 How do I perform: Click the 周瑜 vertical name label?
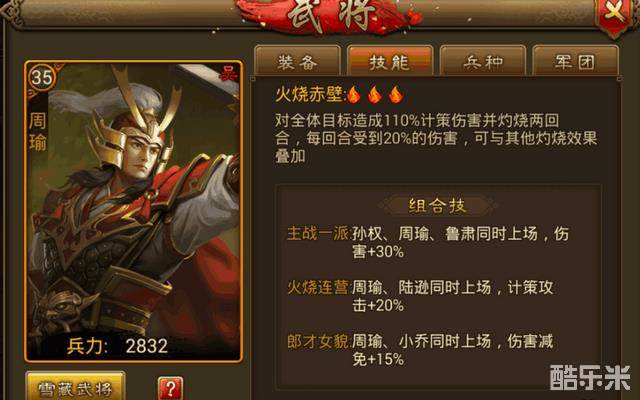click(38, 131)
